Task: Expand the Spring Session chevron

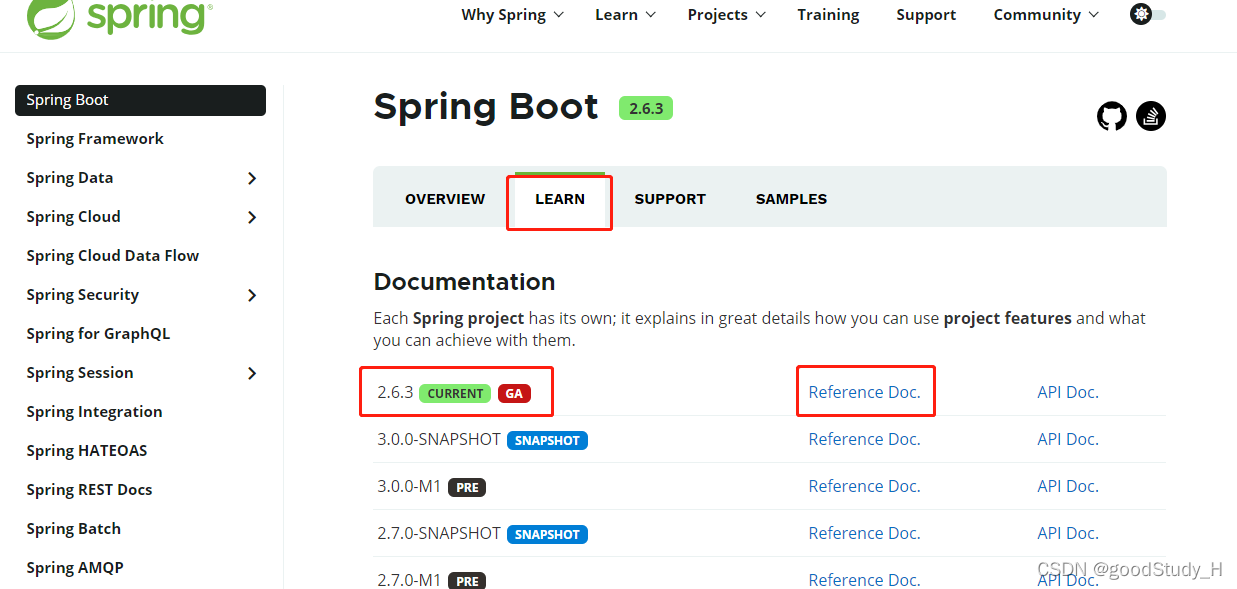Action: click(252, 373)
